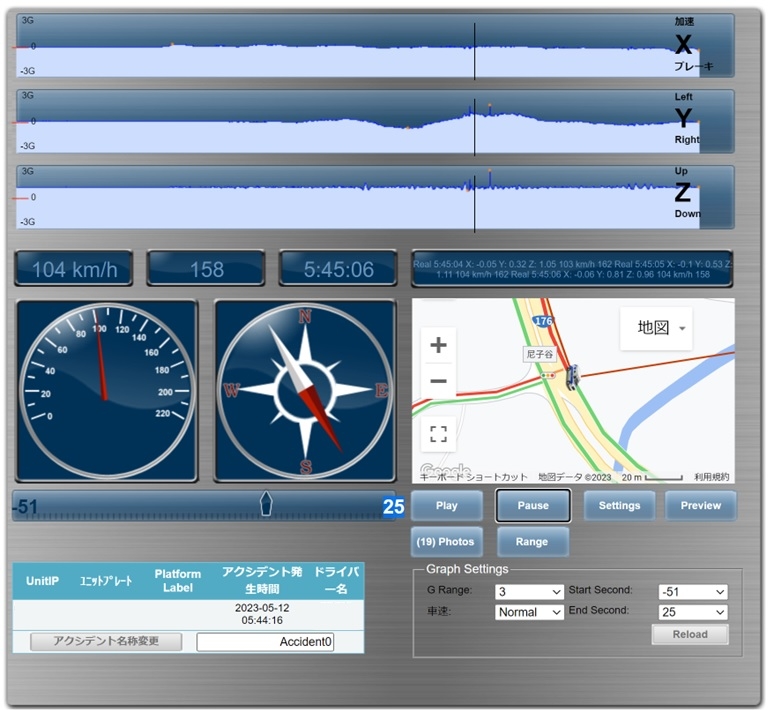The height and width of the screenshot is (710, 769).
Task: Click the vehicle marker on the map
Action: coord(571,377)
